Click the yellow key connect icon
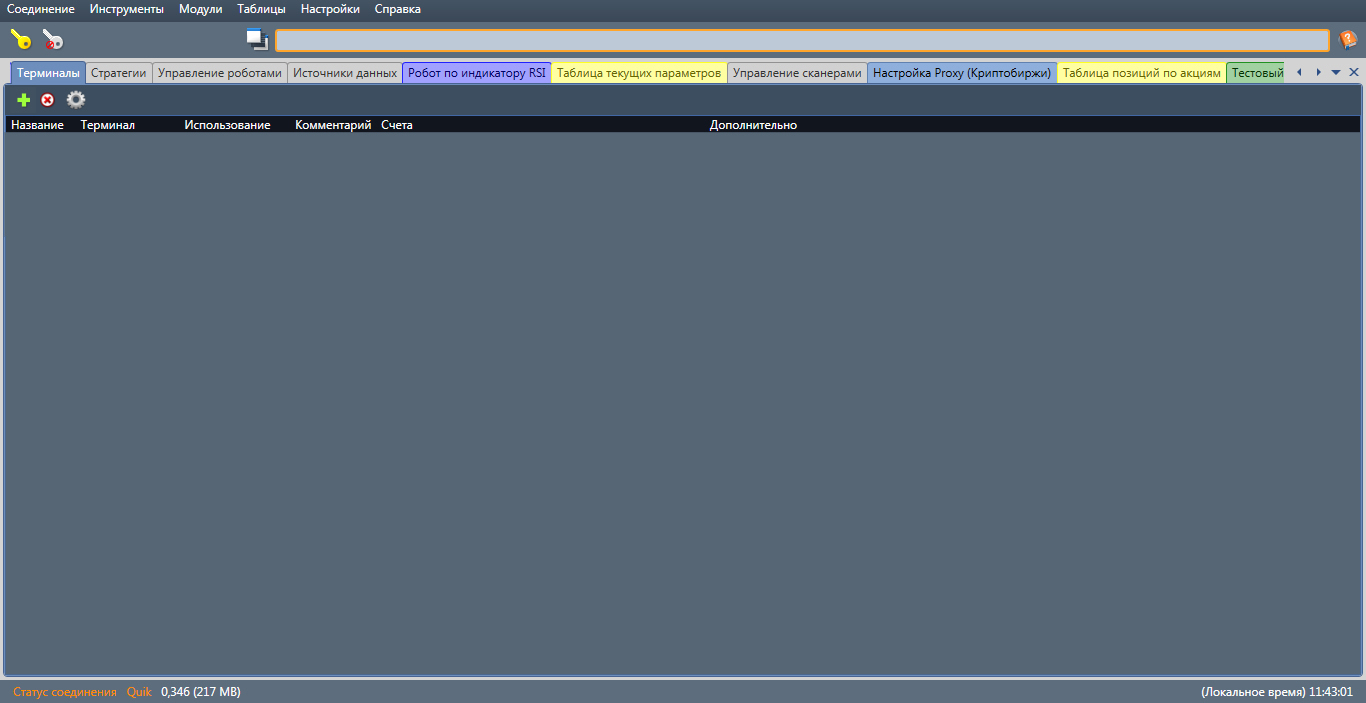This screenshot has height=703, width=1366. 21,40
